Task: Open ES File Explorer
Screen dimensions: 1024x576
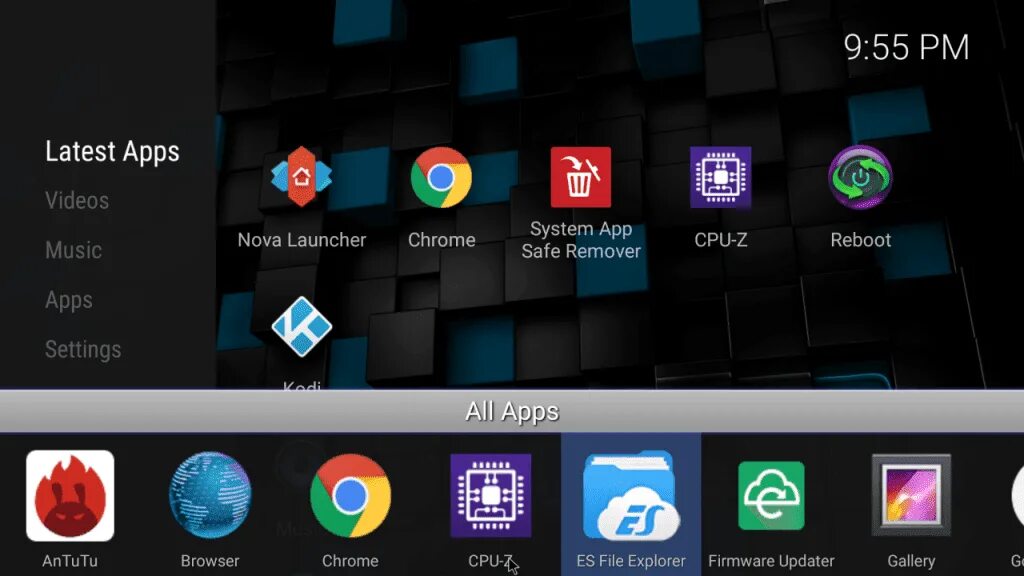Action: 631,496
